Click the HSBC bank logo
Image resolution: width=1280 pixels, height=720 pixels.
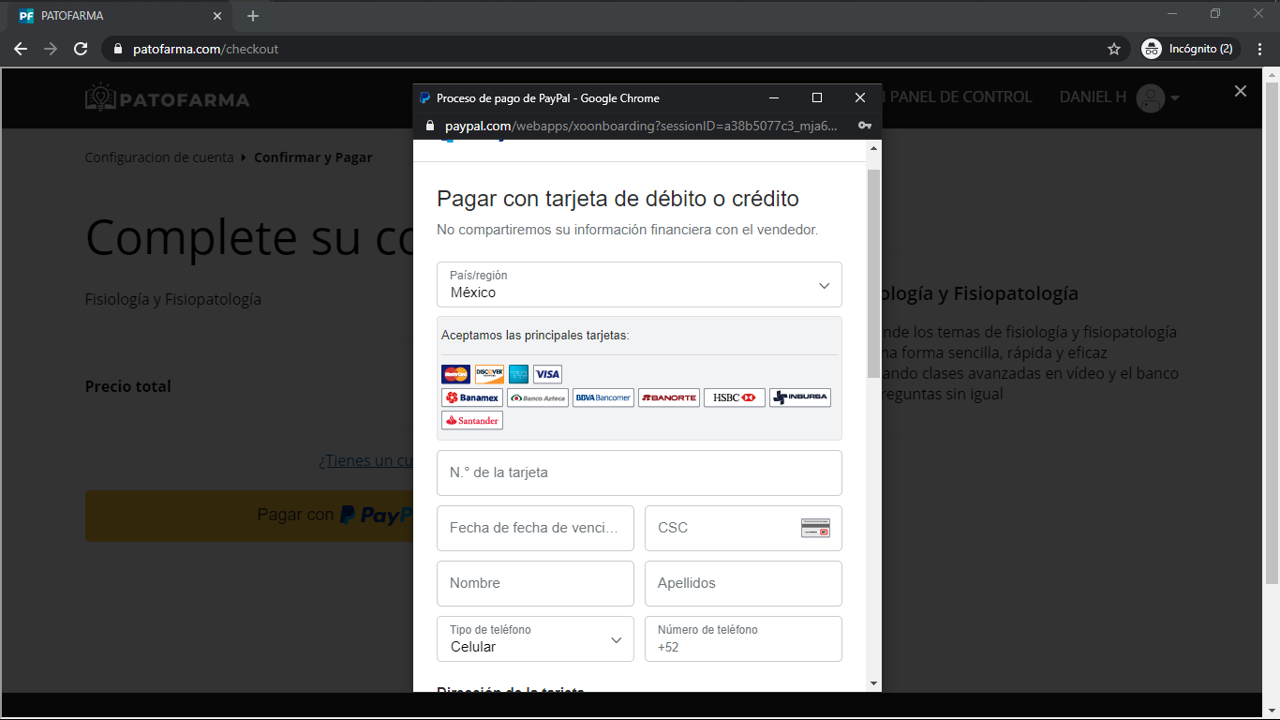734,397
